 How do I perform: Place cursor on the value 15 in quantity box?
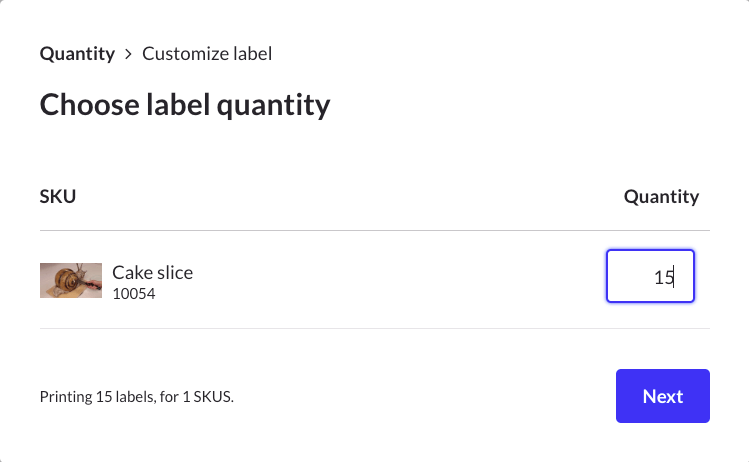[664, 277]
